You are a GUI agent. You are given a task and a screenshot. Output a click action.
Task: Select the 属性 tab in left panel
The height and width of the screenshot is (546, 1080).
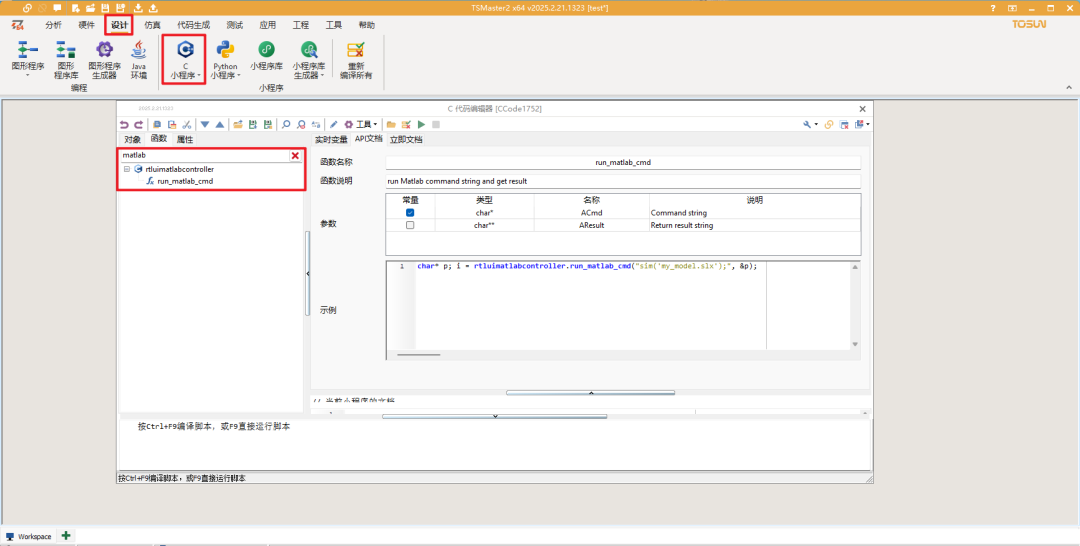point(185,139)
